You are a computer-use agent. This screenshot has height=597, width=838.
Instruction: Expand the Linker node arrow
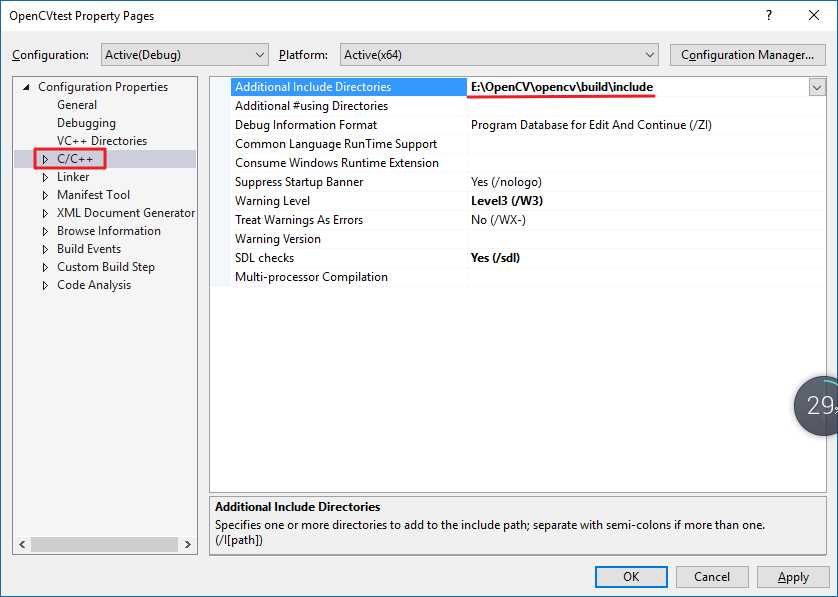45,177
